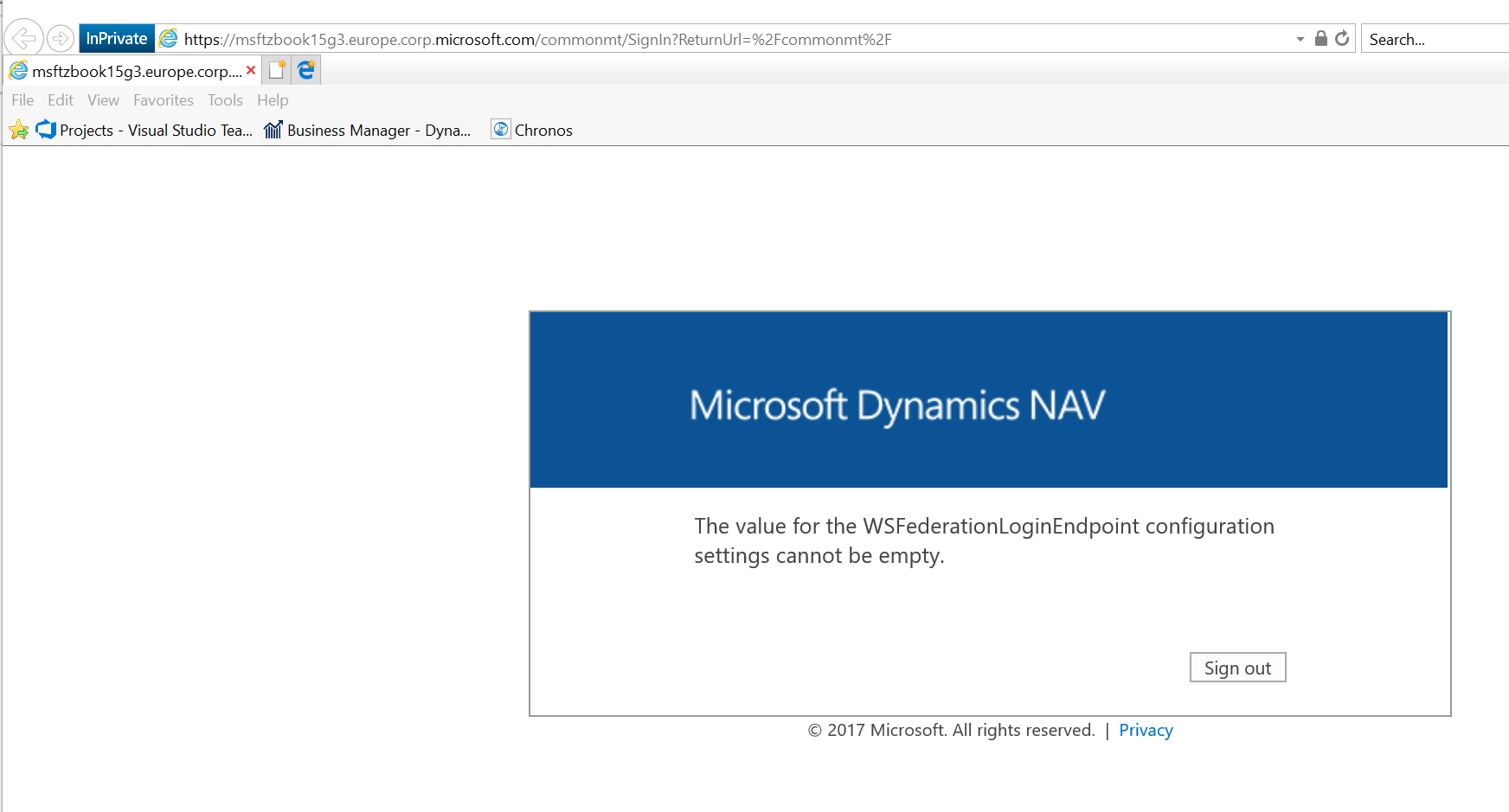Click the add to Favorites bar star icon
The image size is (1509, 812).
click(19, 131)
